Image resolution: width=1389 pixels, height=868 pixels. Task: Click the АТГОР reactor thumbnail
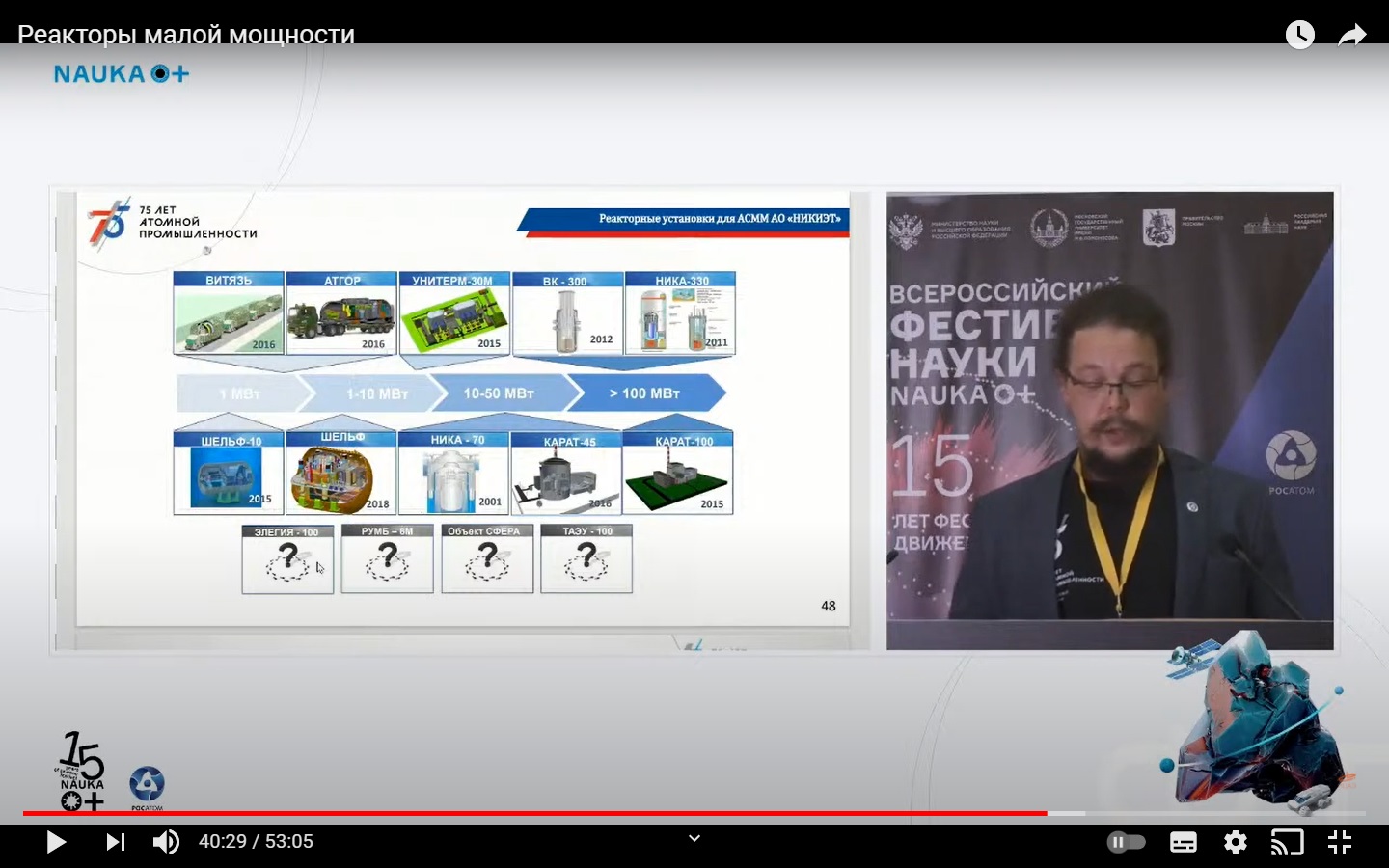coord(341,312)
